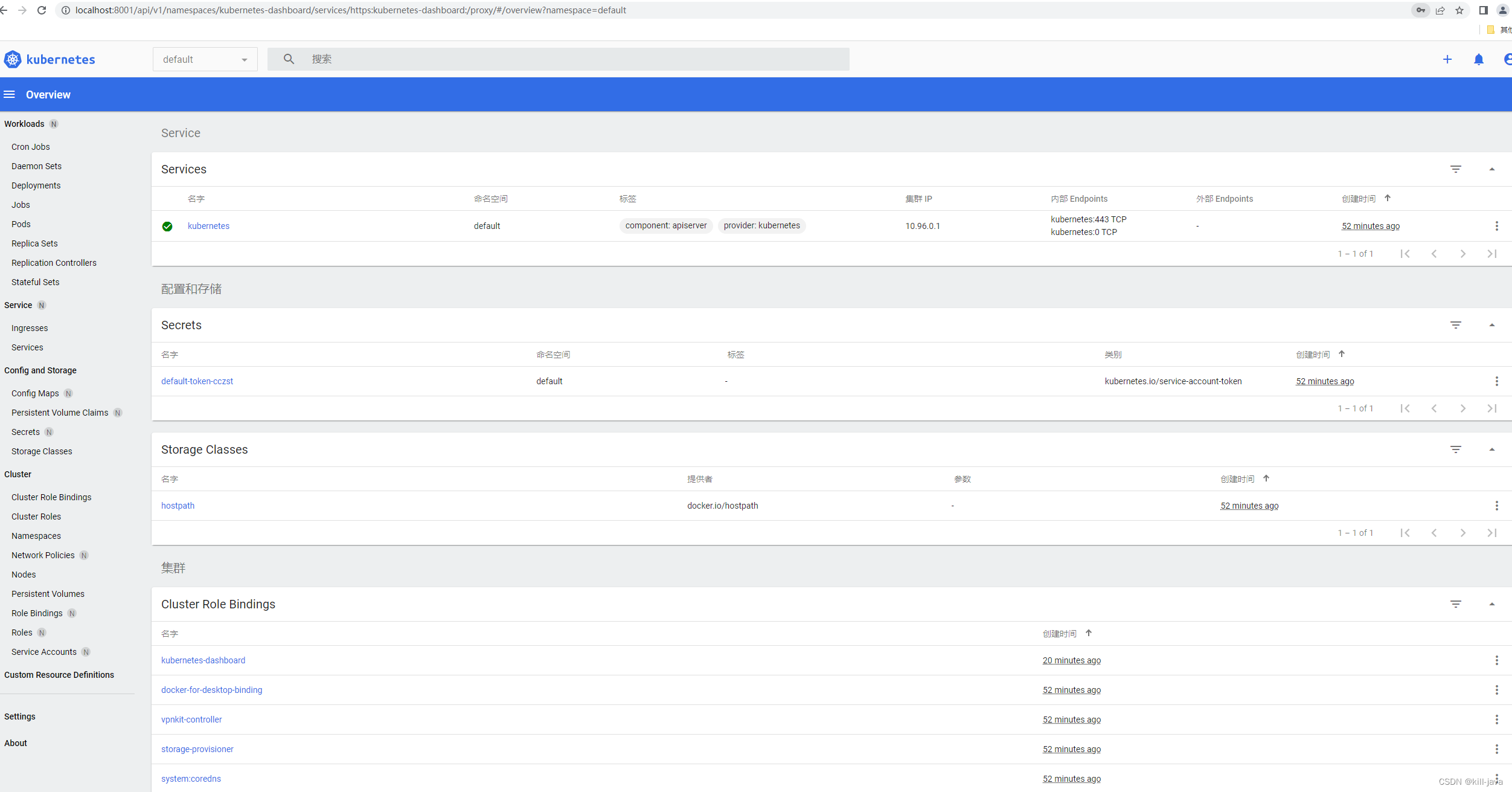Open filter for Storage Classes table

tap(1456, 449)
